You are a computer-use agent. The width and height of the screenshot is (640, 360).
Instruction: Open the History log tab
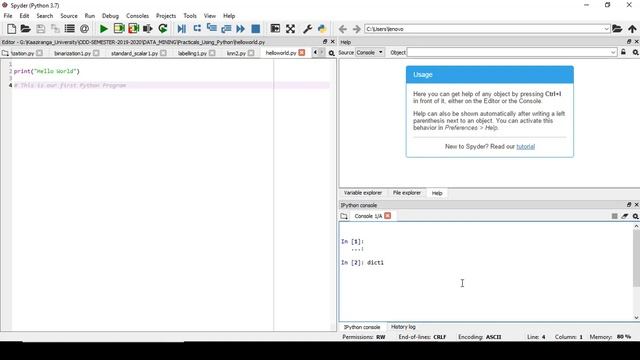[403, 327]
